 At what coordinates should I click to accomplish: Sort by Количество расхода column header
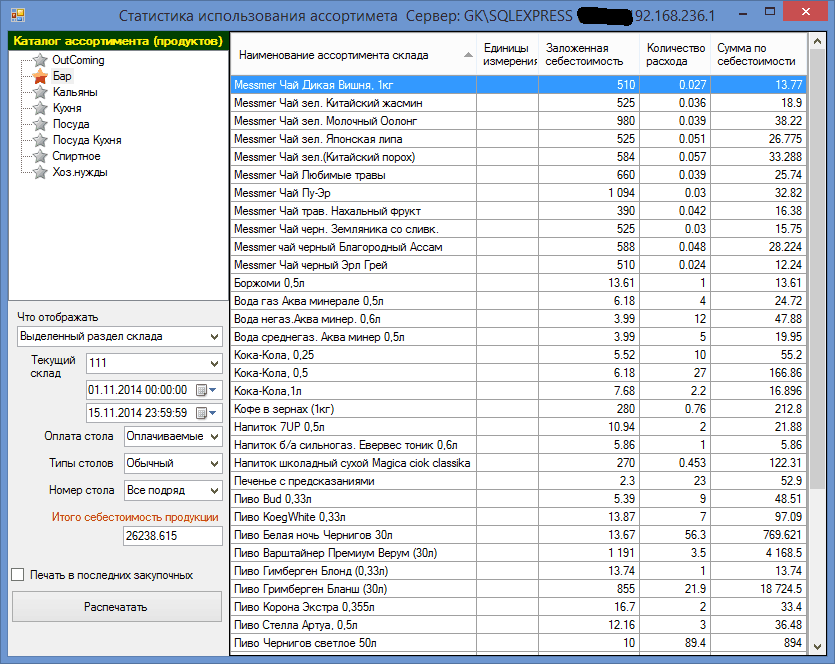pyautogui.click(x=675, y=55)
